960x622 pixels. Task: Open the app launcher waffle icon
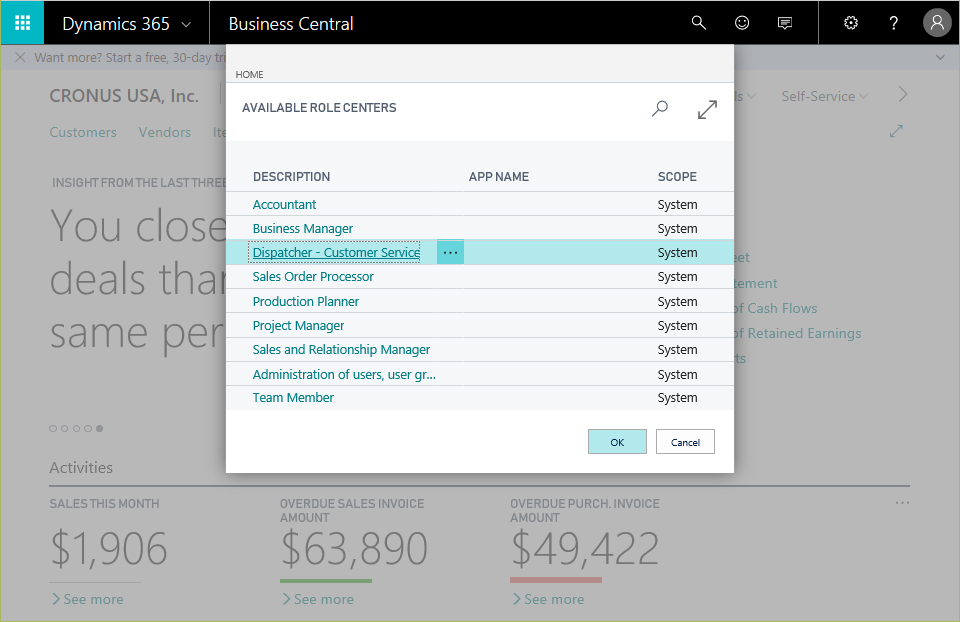coord(22,23)
